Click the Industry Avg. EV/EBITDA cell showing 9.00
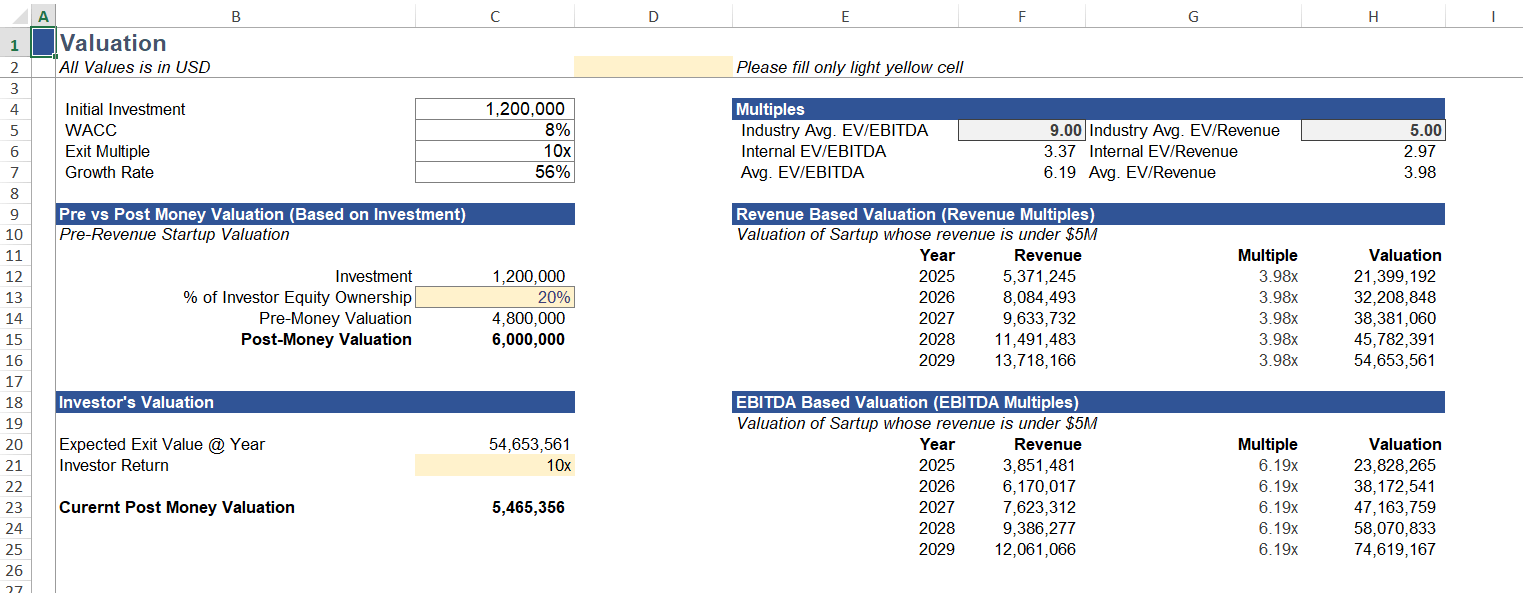The image size is (1523, 593). (1021, 129)
